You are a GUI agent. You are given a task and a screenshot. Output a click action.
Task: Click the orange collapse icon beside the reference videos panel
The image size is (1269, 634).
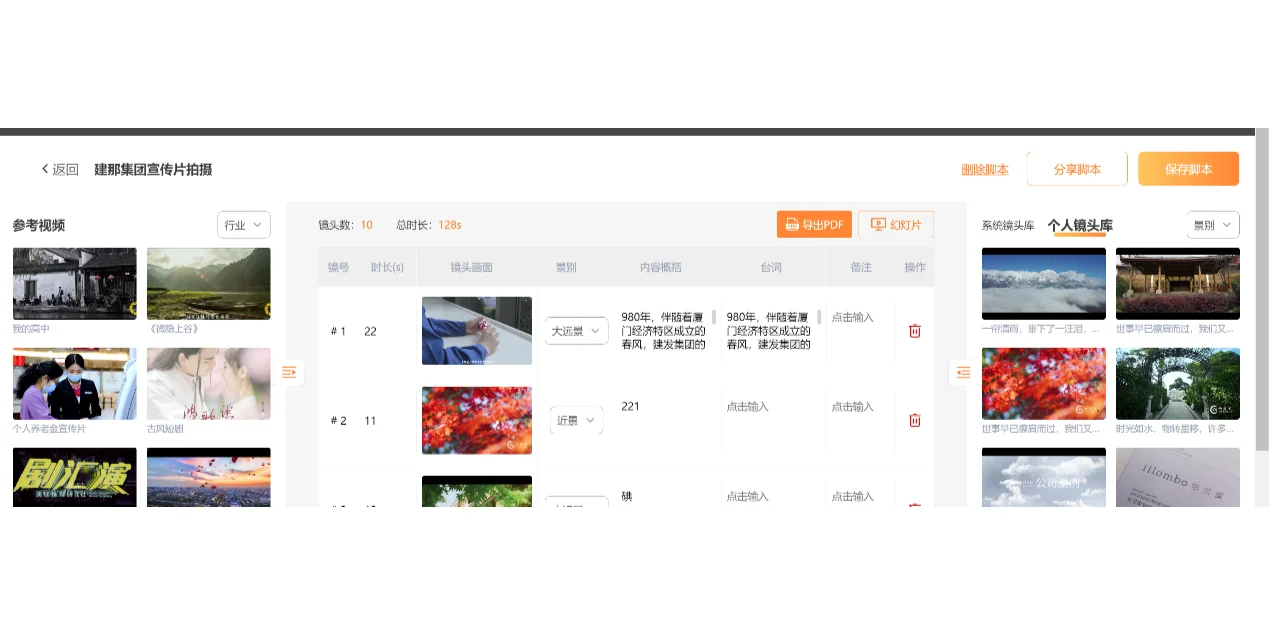click(289, 372)
